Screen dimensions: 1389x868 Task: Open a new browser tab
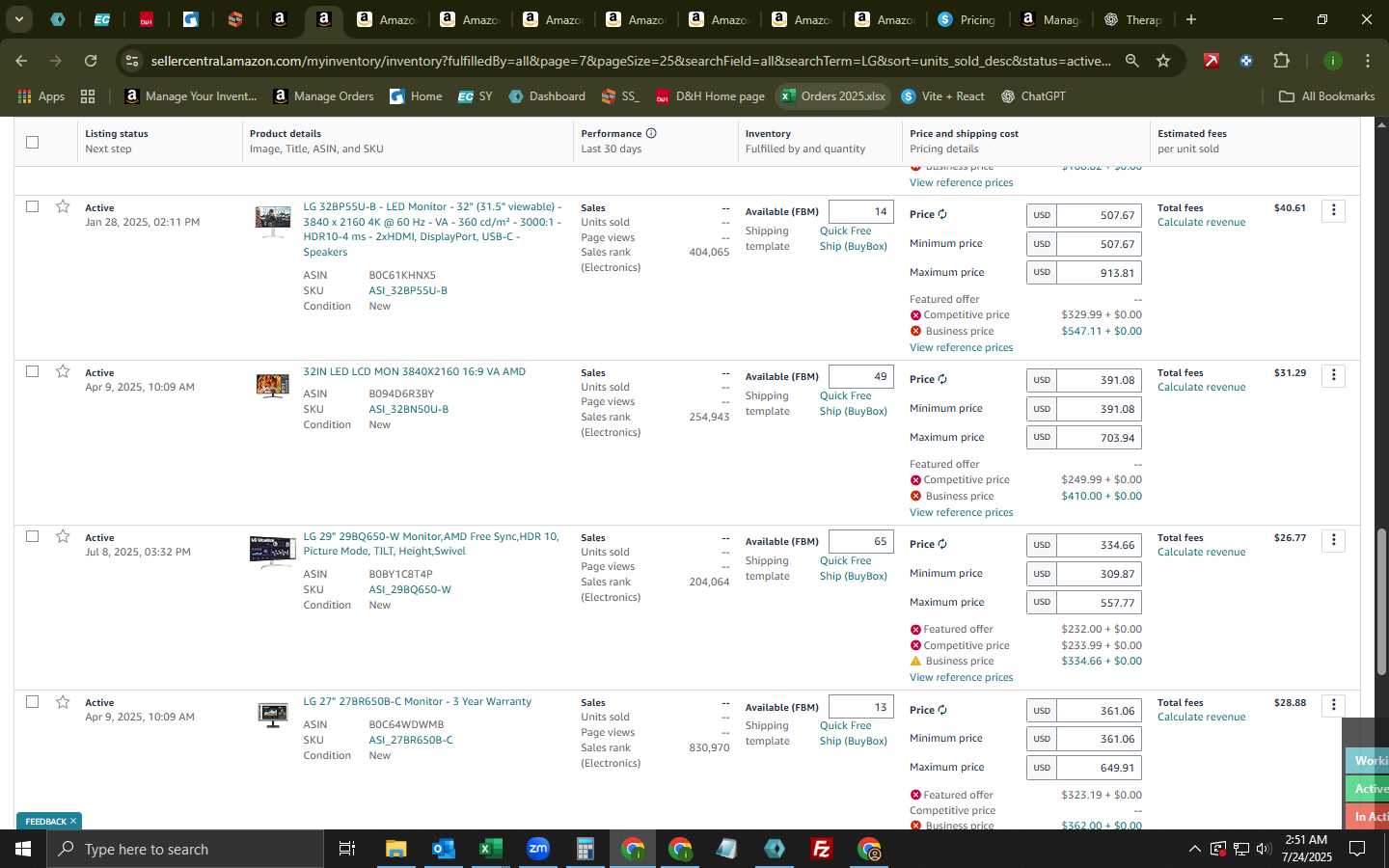pyautogui.click(x=1191, y=19)
